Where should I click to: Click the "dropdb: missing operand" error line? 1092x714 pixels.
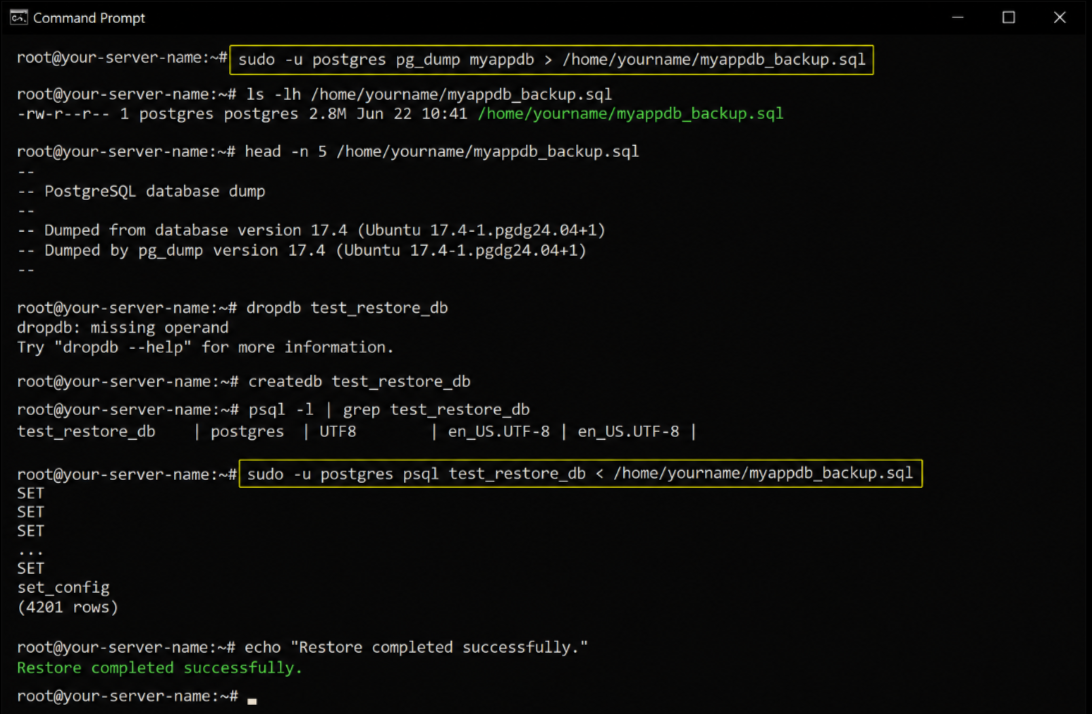tap(123, 327)
